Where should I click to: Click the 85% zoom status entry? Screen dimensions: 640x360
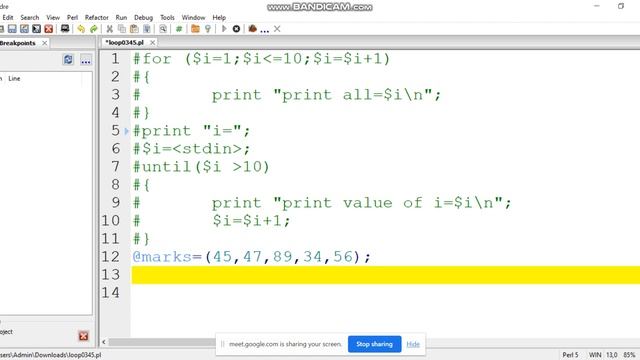629,355
